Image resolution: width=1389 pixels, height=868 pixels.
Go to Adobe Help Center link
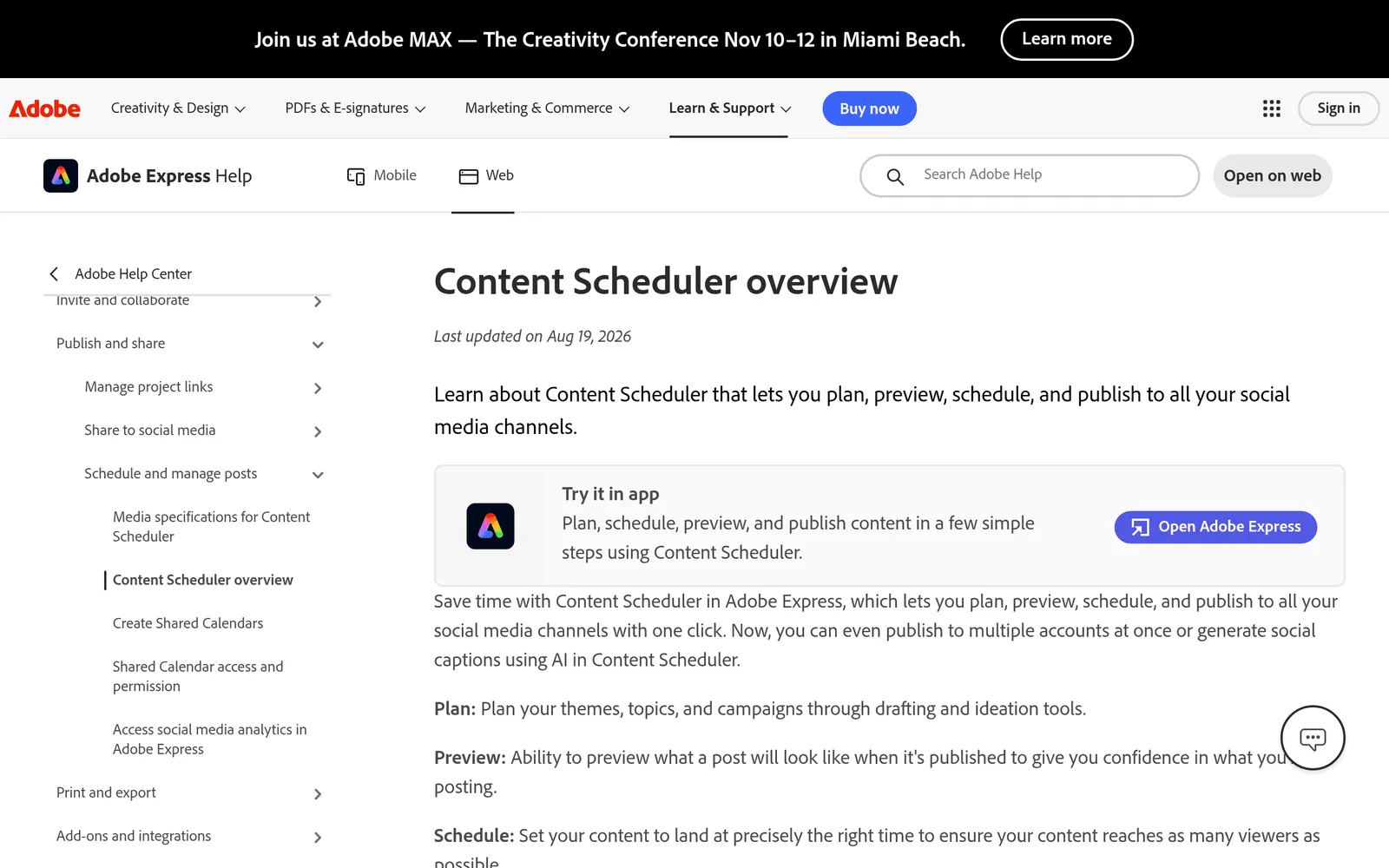click(x=133, y=273)
